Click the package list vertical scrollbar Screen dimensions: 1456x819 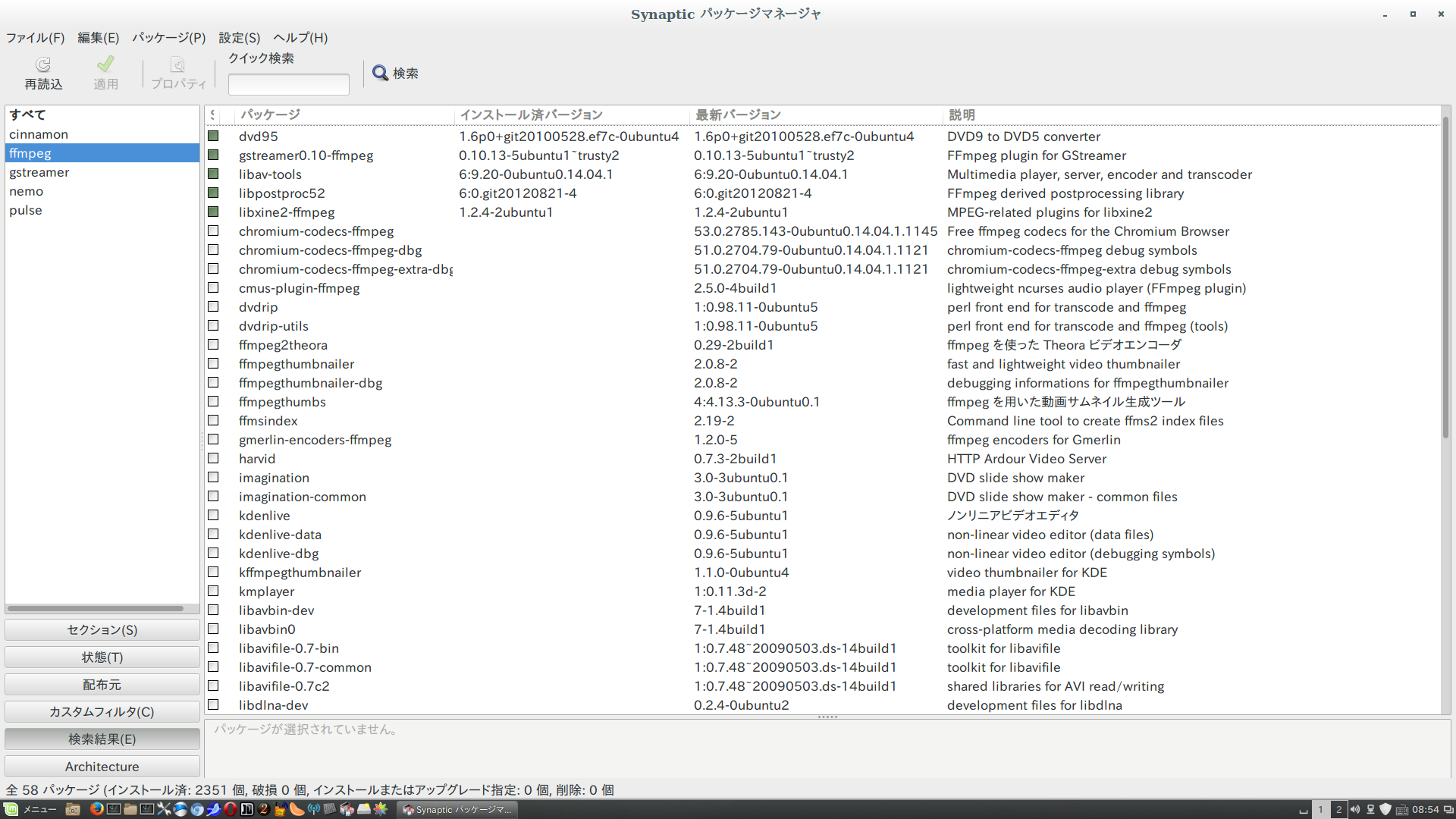(x=1445, y=278)
